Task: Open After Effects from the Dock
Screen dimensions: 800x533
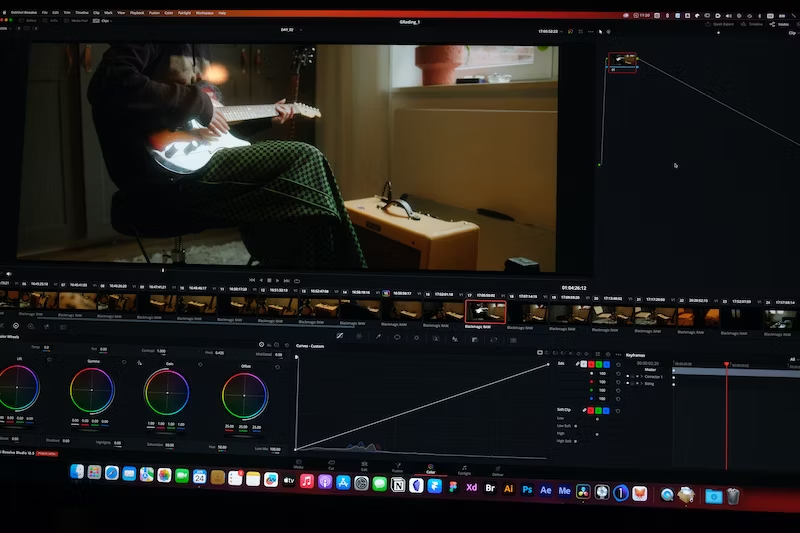Action: [545, 490]
